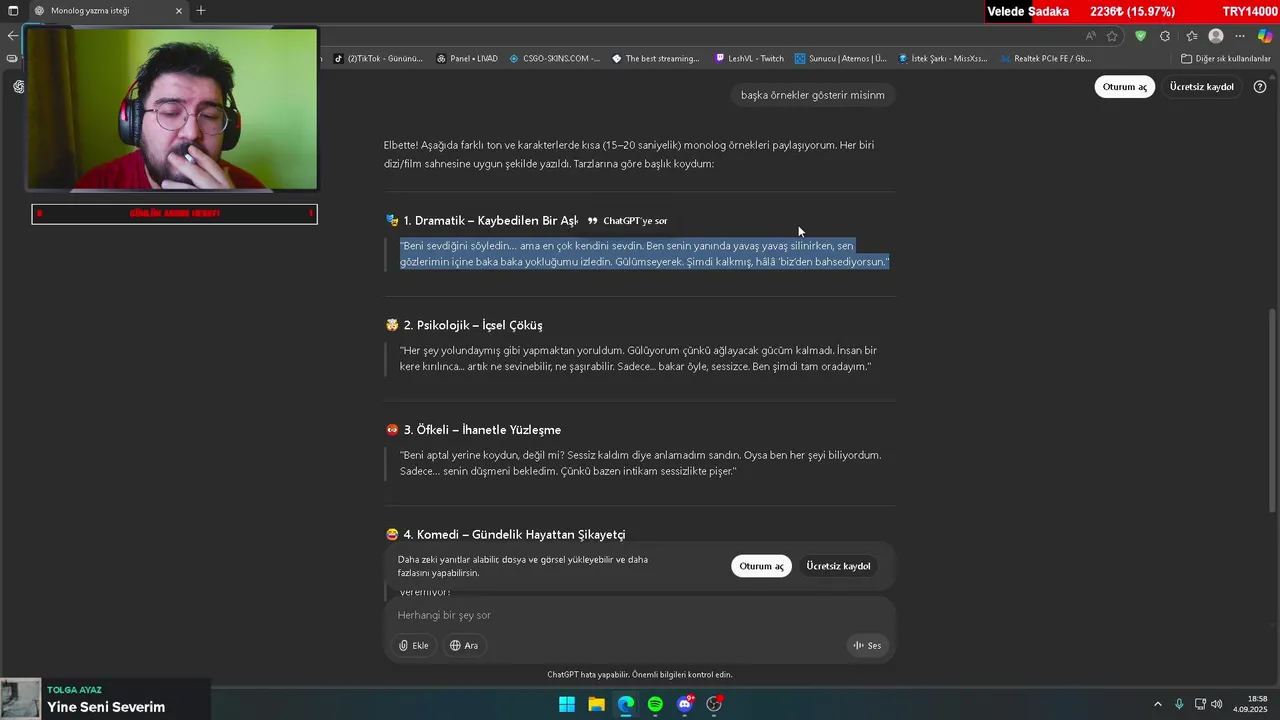Image resolution: width=1280 pixels, height=720 pixels.
Task: Open the Realtek PCIe FE bookmark
Action: click(x=1045, y=59)
